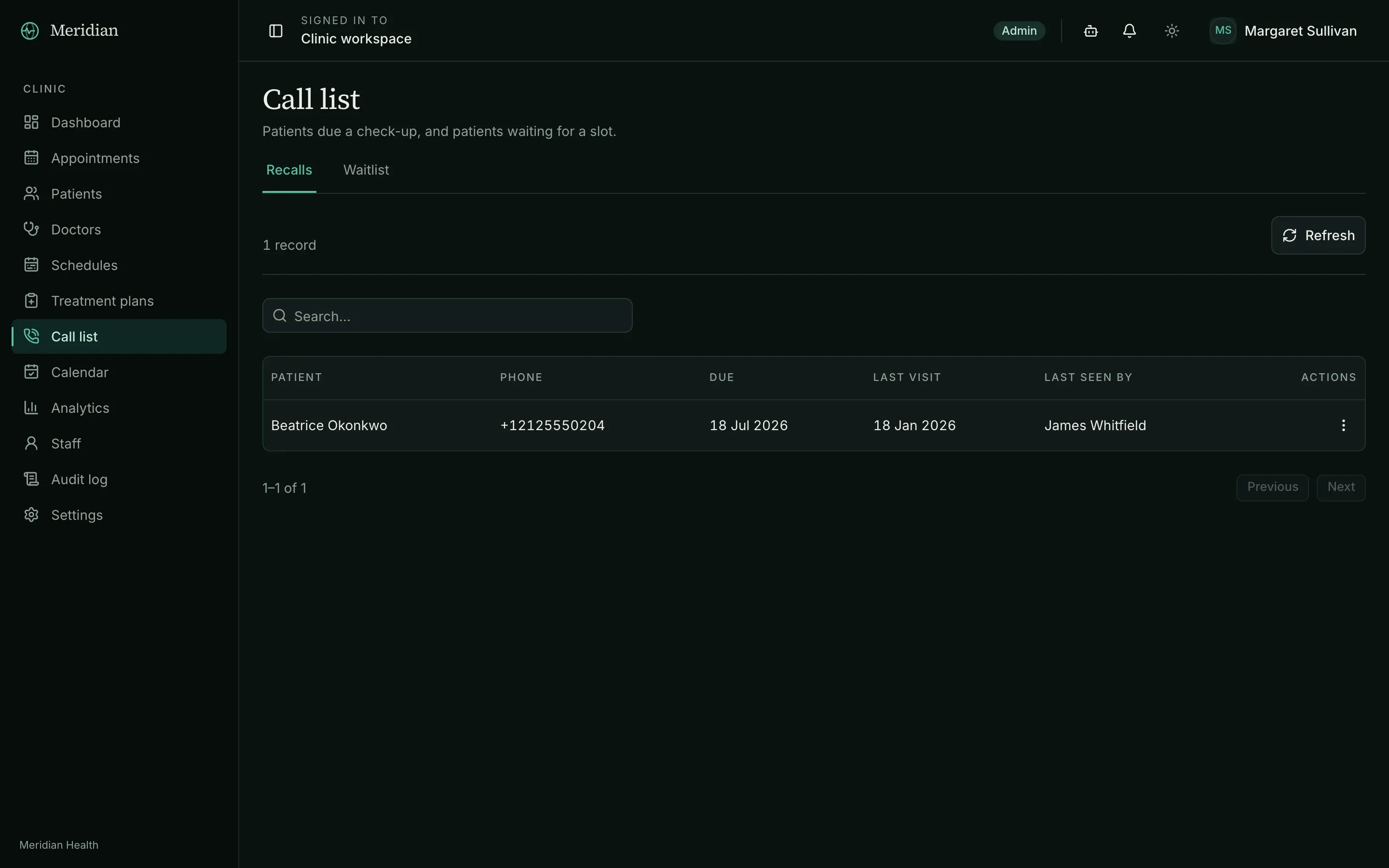Open Settings from the sidebar

point(119,515)
